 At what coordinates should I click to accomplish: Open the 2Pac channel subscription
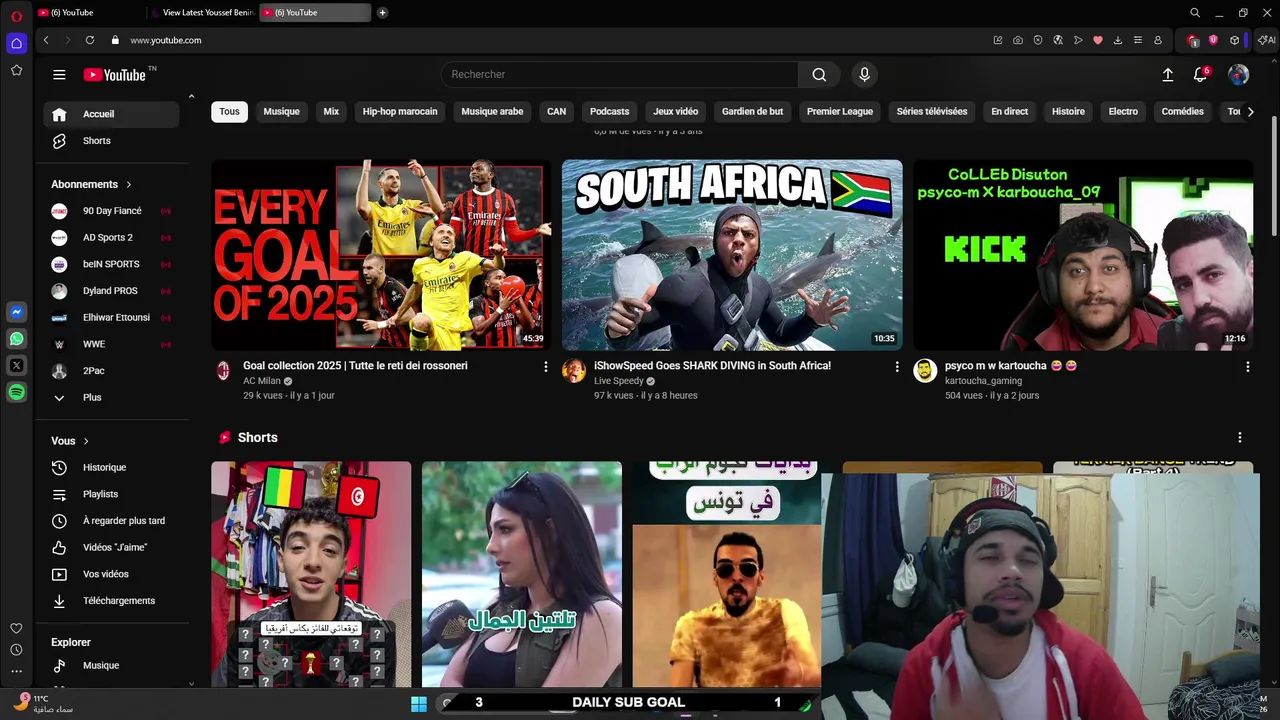pos(111,371)
